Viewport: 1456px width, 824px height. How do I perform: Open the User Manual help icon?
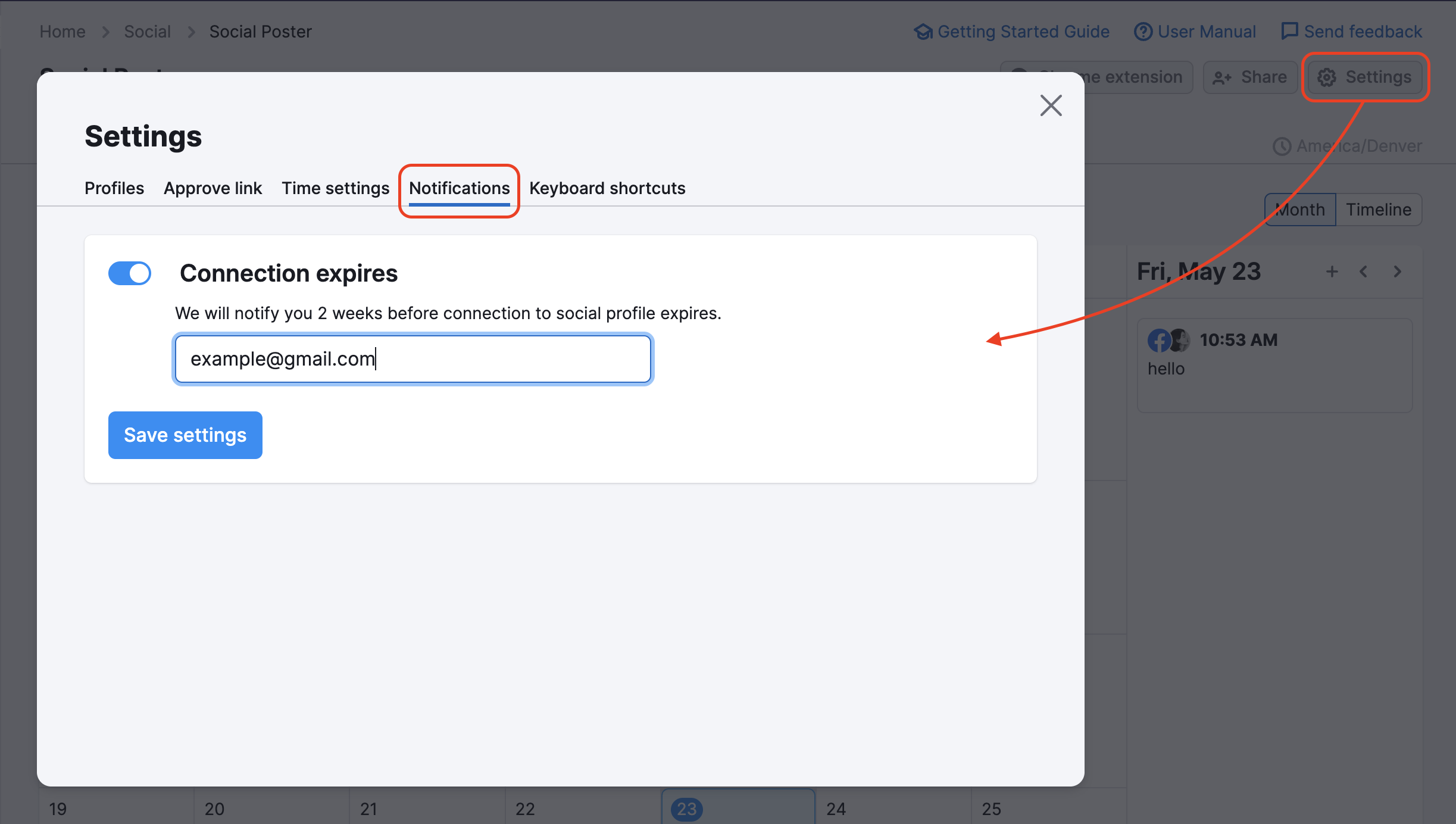click(1143, 31)
